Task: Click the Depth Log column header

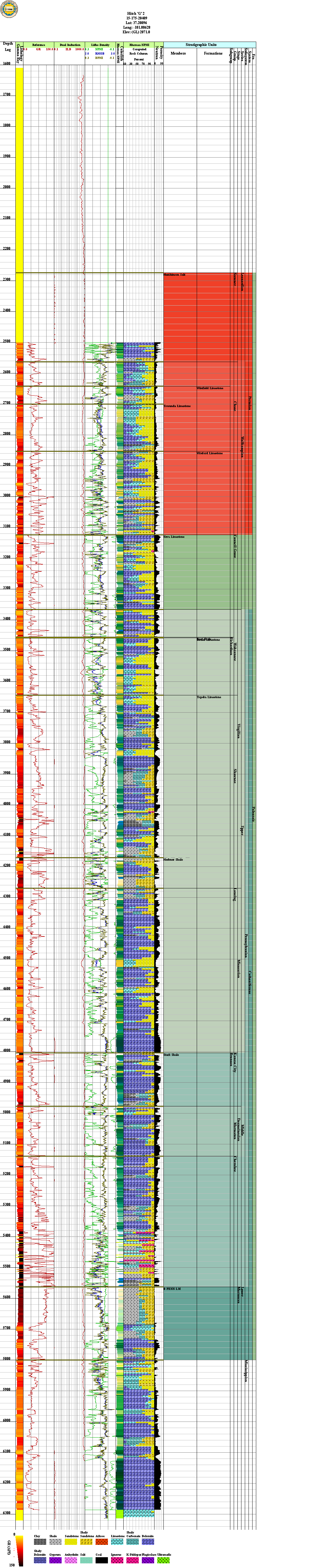Action: click(7, 46)
